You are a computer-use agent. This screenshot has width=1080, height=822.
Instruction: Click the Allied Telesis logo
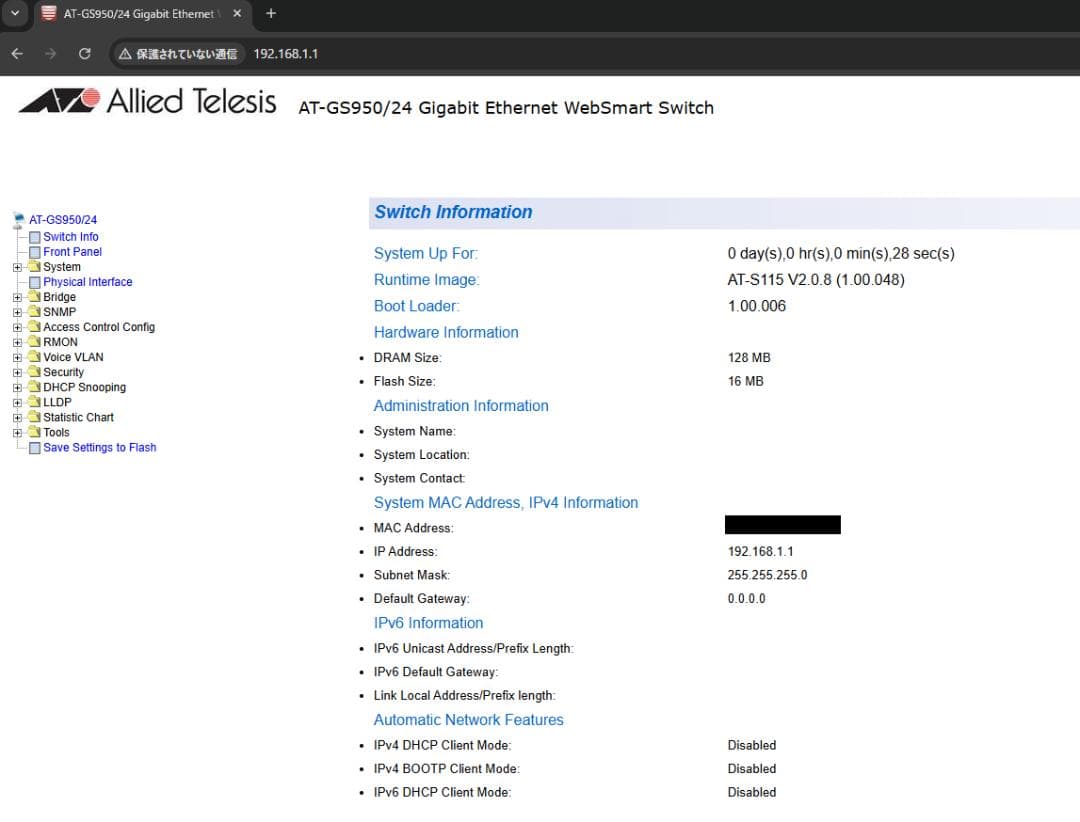click(147, 101)
